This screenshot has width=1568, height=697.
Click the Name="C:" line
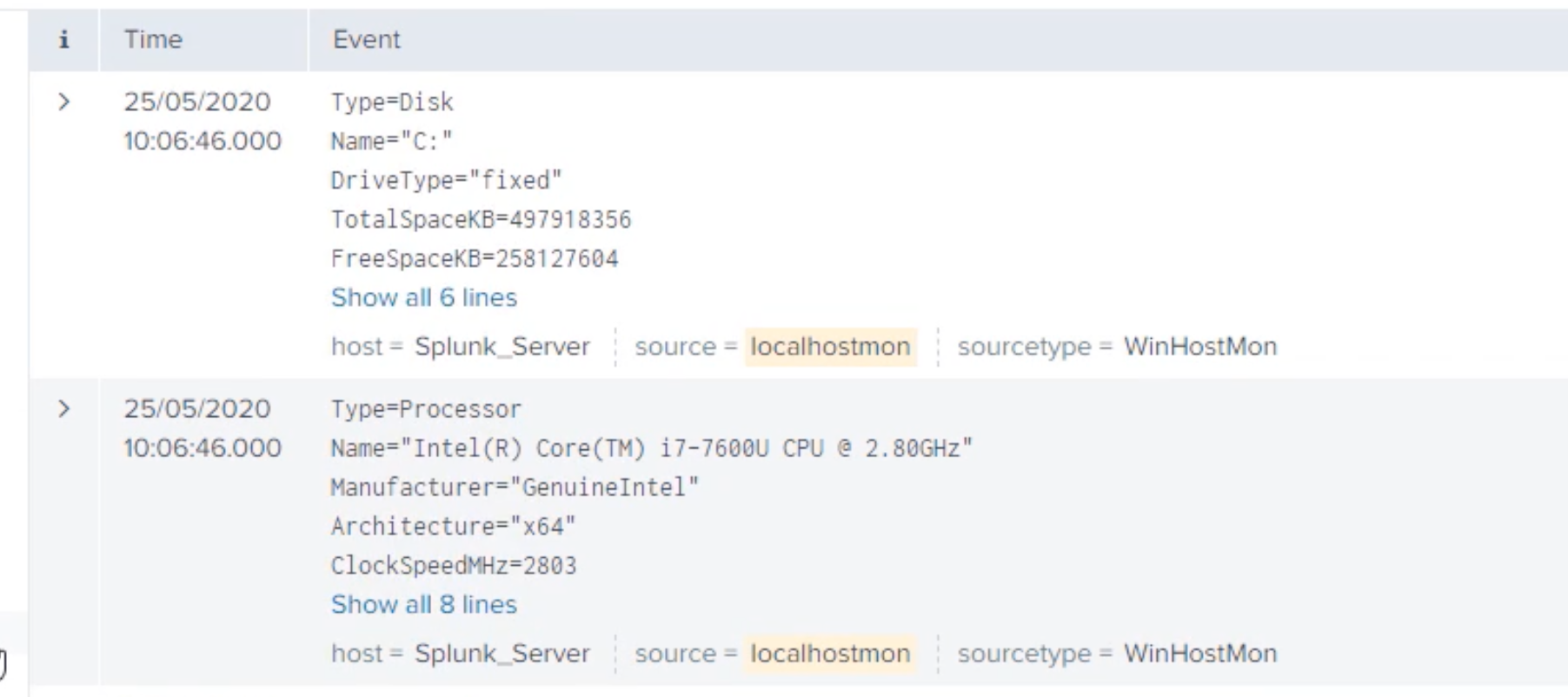click(391, 141)
